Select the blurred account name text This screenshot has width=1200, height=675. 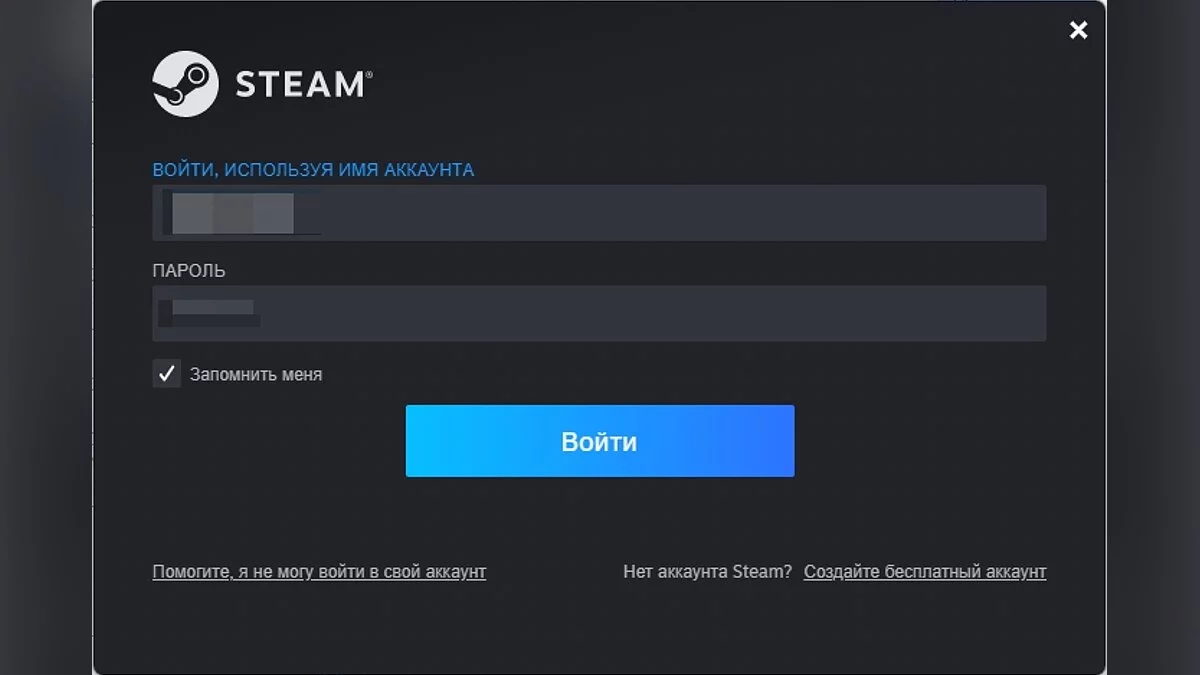point(232,213)
